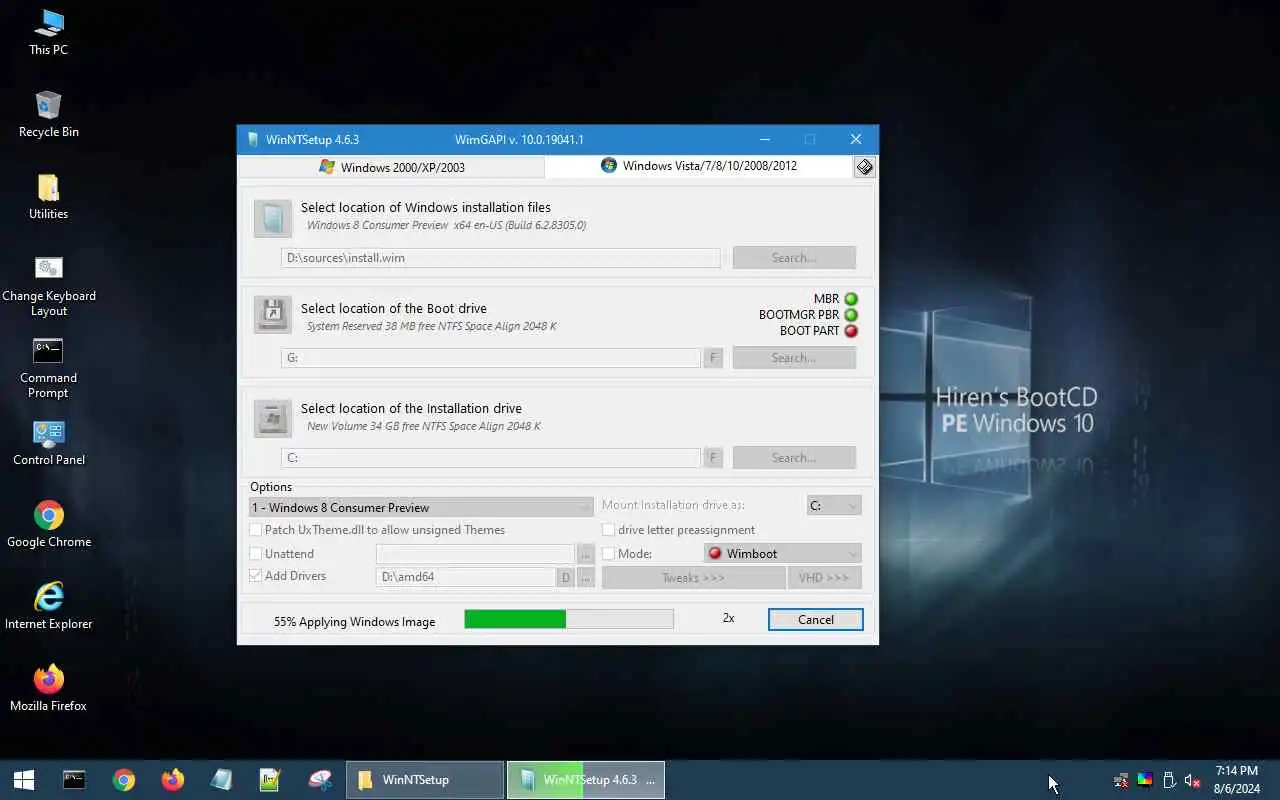
Task: Click the colorful display tray icon
Action: pos(1145,780)
